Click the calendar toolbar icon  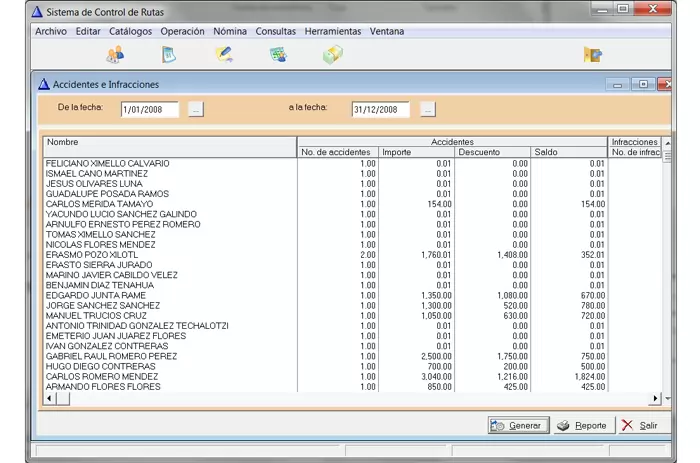coord(278,55)
